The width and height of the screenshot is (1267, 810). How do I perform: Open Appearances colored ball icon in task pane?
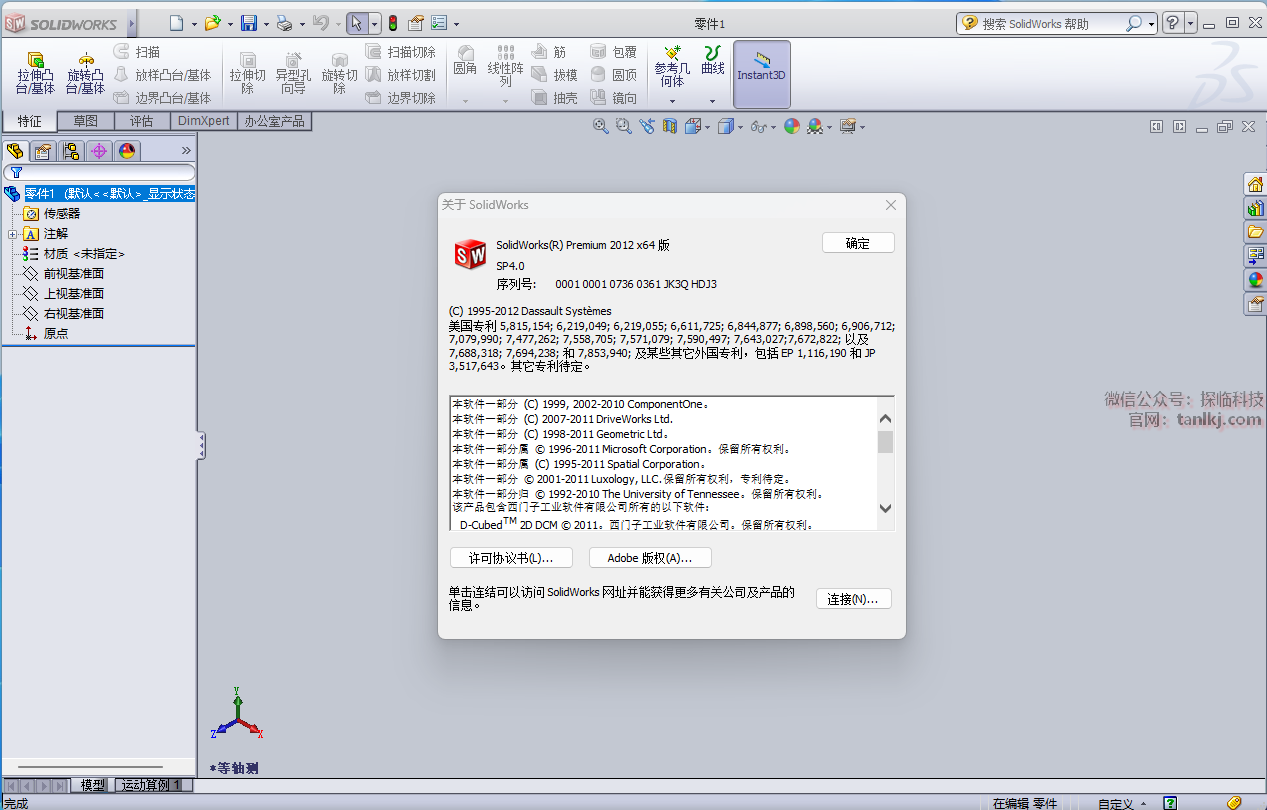(x=1255, y=280)
